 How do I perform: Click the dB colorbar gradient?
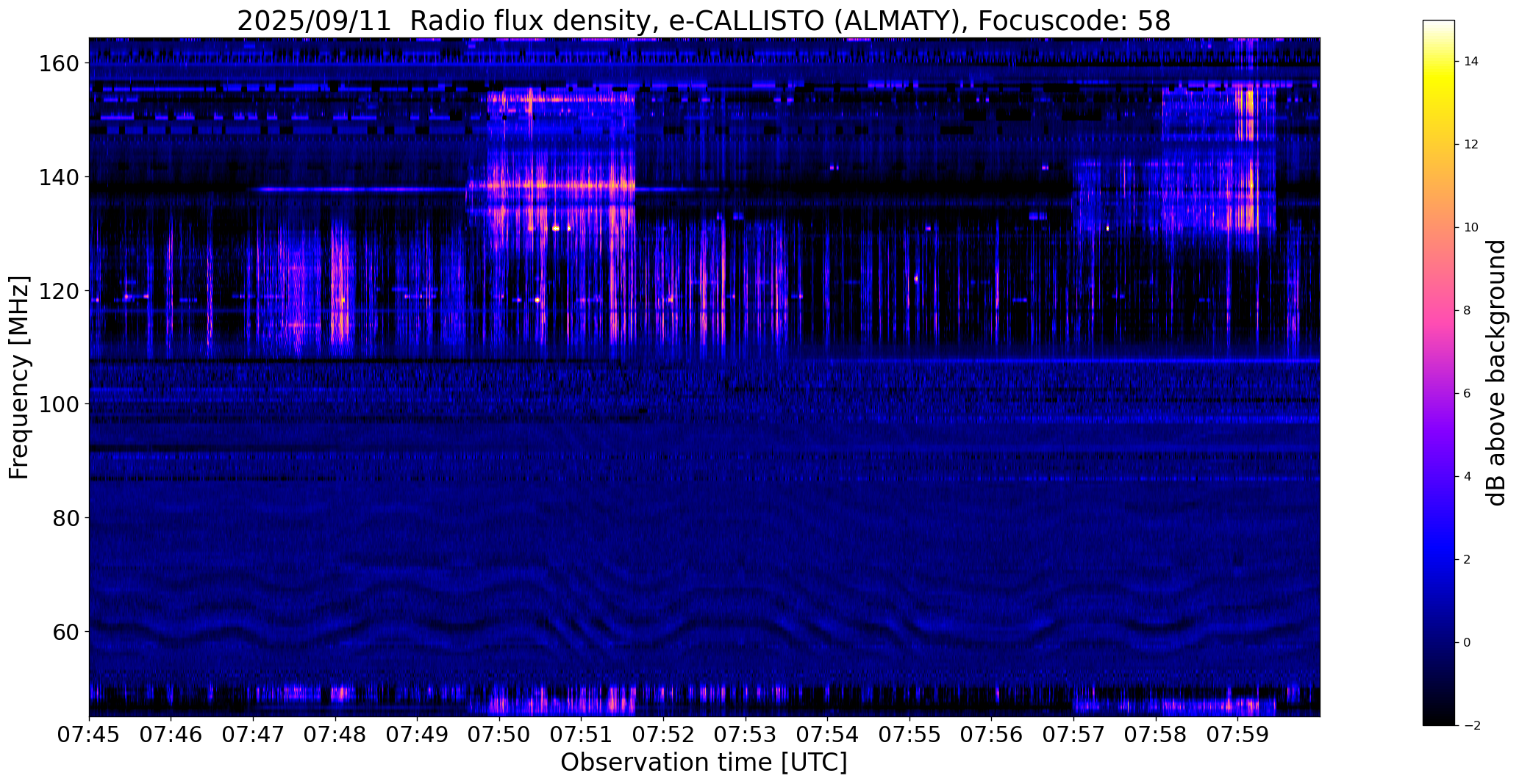(1439, 373)
